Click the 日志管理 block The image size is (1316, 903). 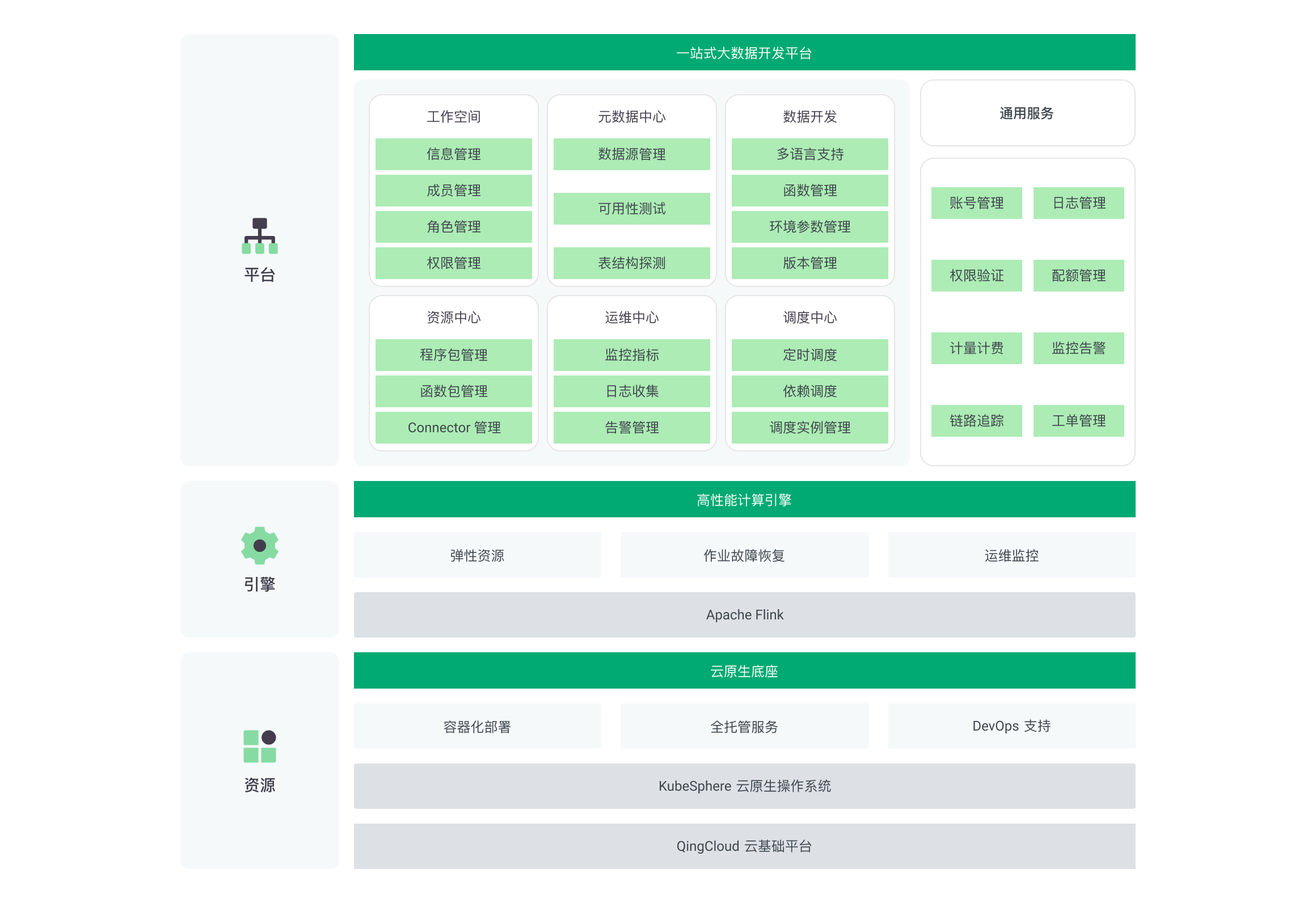(x=1079, y=203)
